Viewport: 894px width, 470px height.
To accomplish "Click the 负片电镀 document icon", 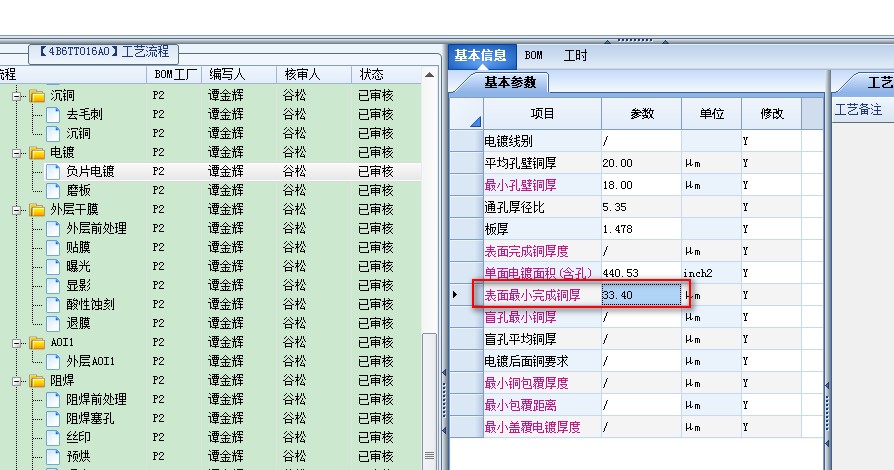I will tap(53, 171).
